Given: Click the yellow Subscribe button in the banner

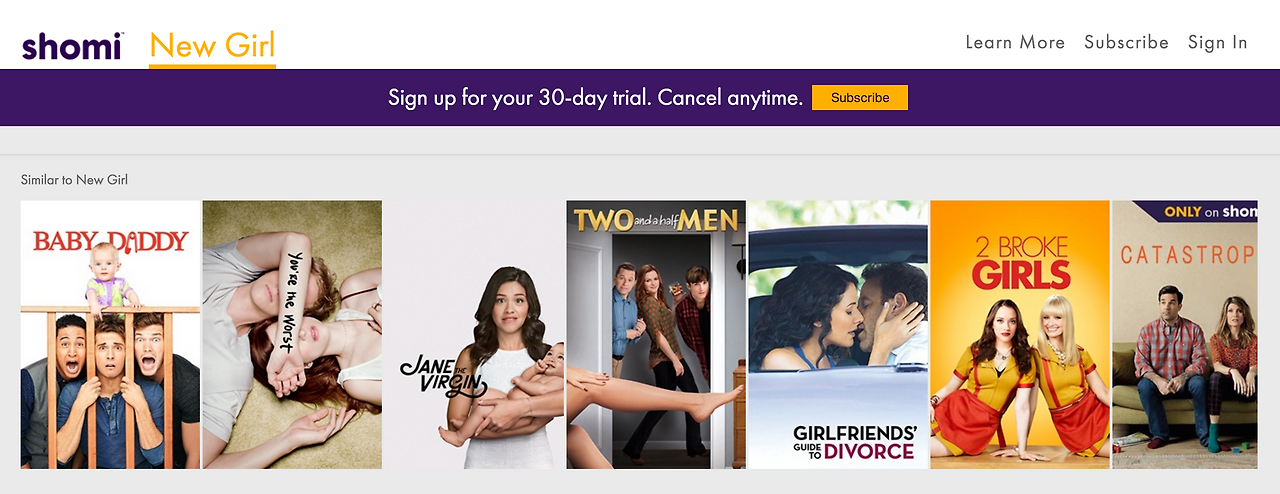Looking at the screenshot, I should coord(860,97).
